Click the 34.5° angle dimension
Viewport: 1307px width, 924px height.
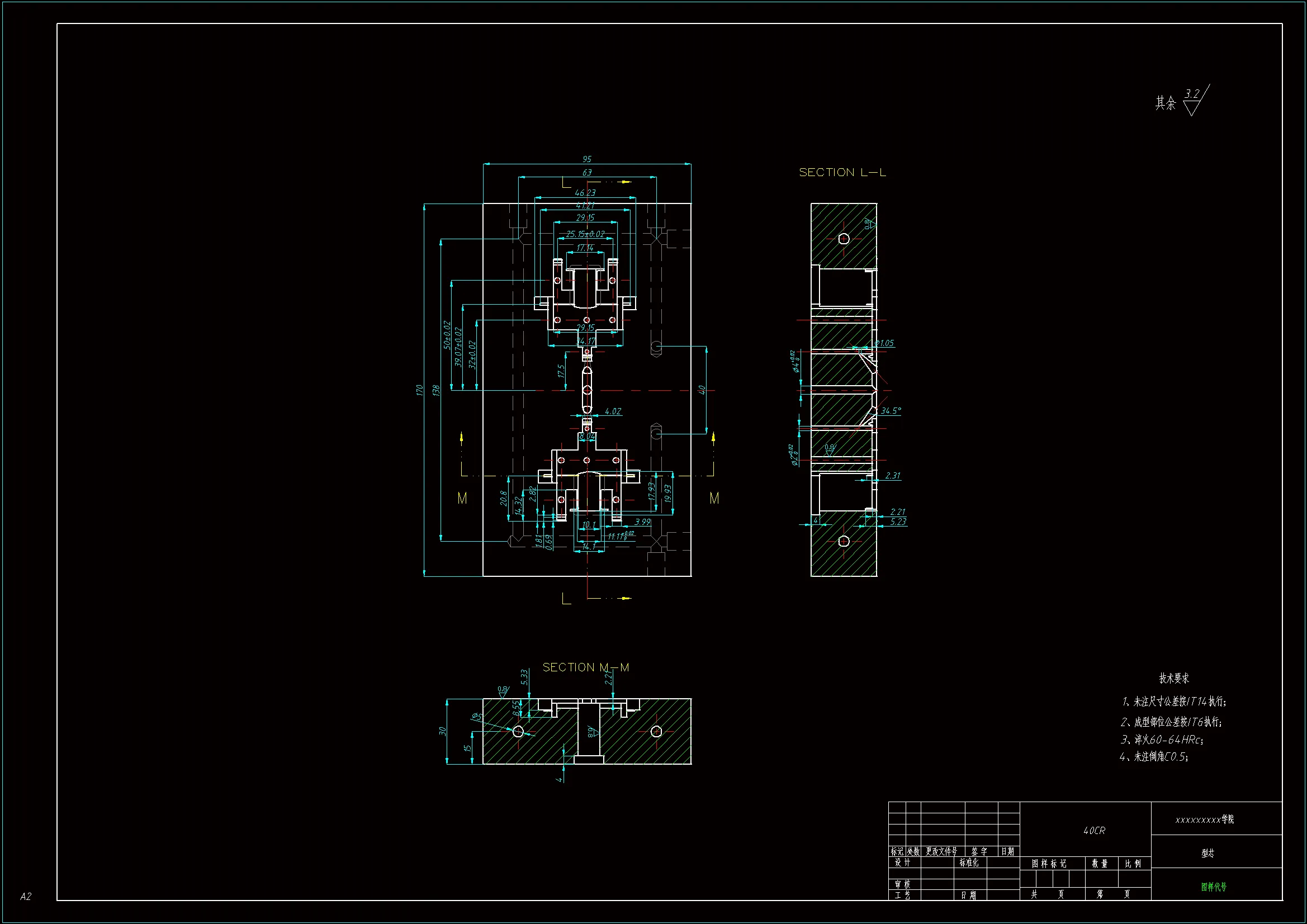coord(891,410)
